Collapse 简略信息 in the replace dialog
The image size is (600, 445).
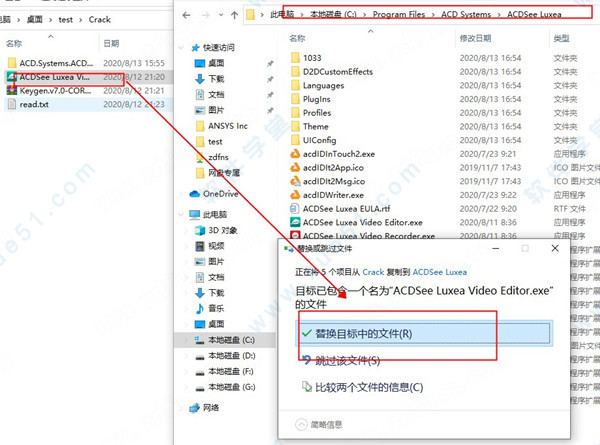coord(318,424)
